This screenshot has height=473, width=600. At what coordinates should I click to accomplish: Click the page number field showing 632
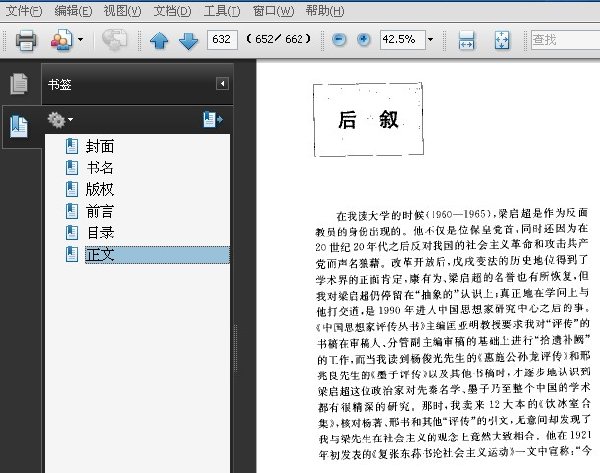[x=222, y=39]
